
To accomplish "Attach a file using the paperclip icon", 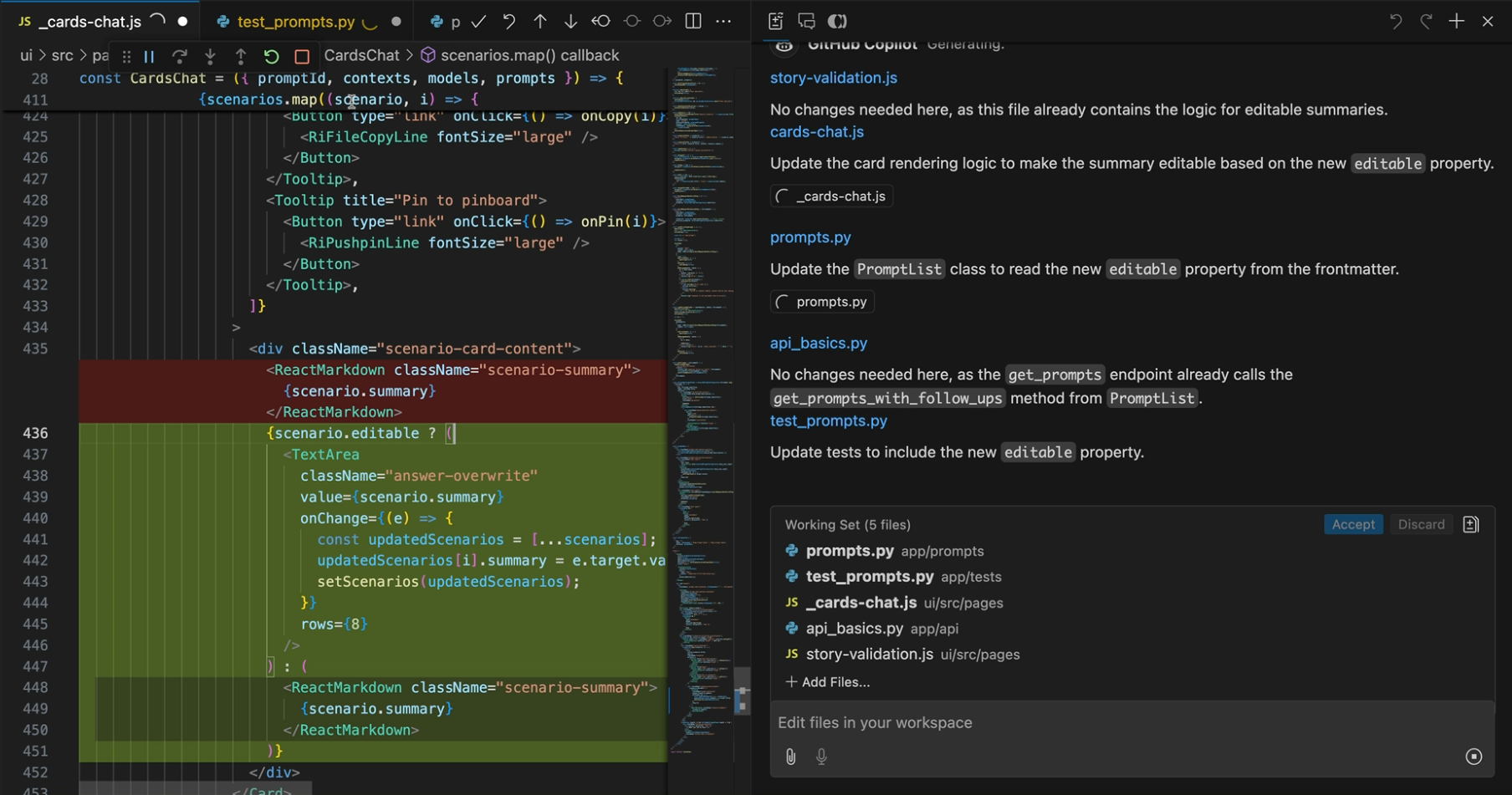I will (789, 757).
